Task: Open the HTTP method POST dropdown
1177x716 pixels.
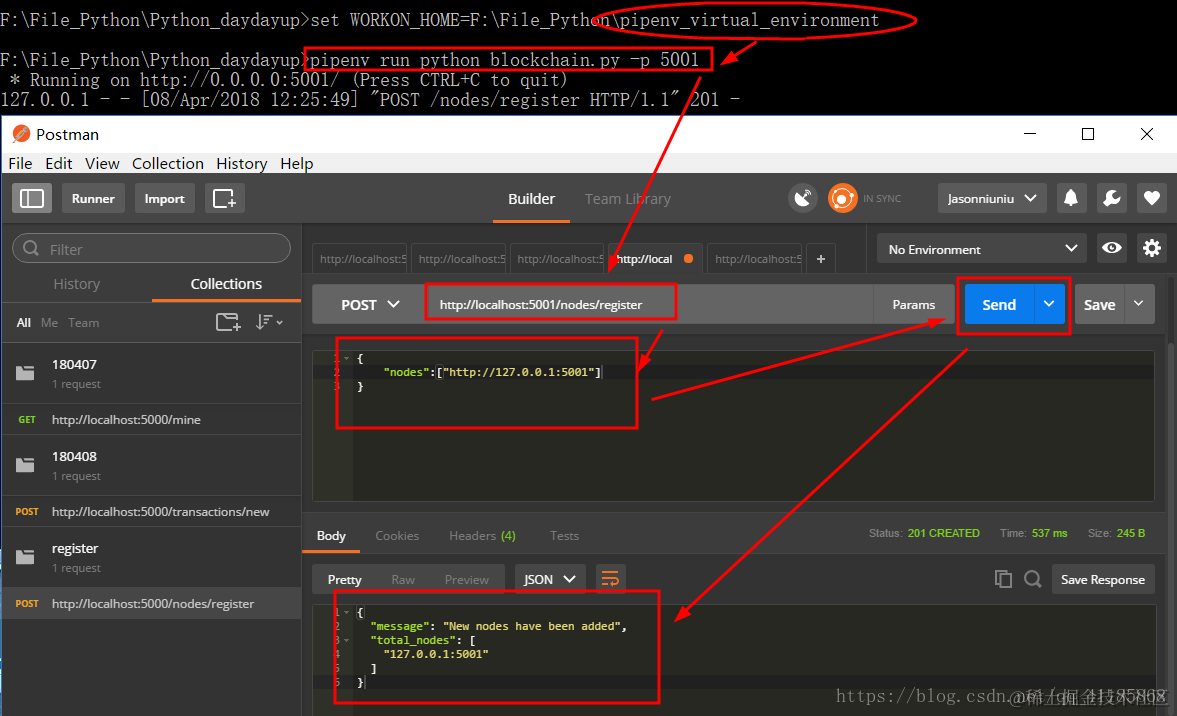Action: [369, 305]
